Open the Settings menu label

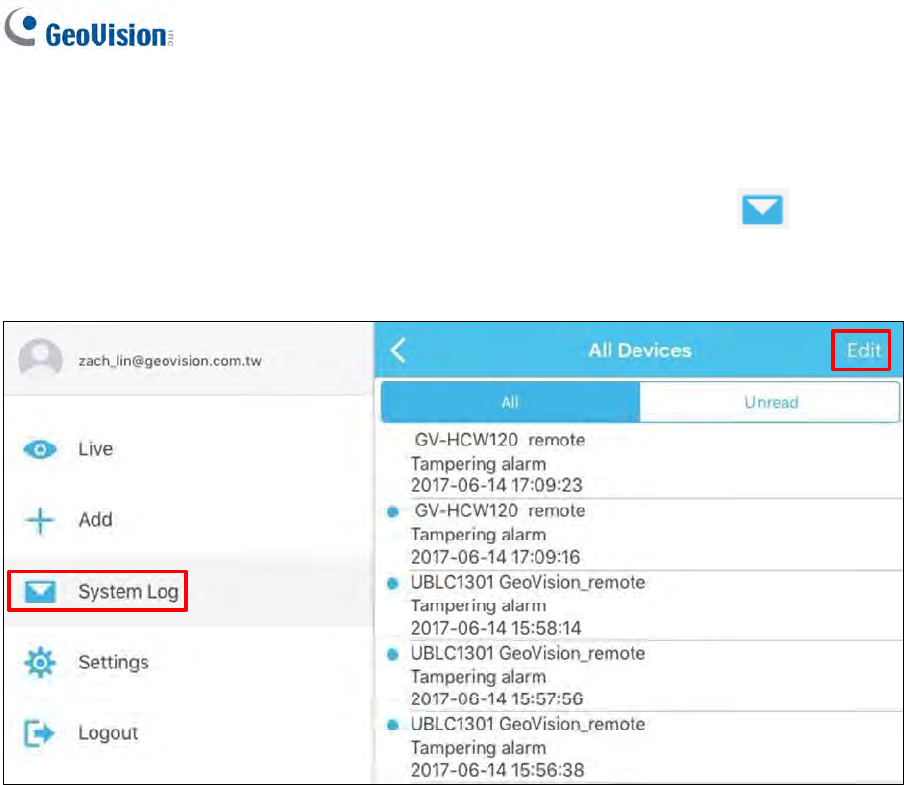114,662
